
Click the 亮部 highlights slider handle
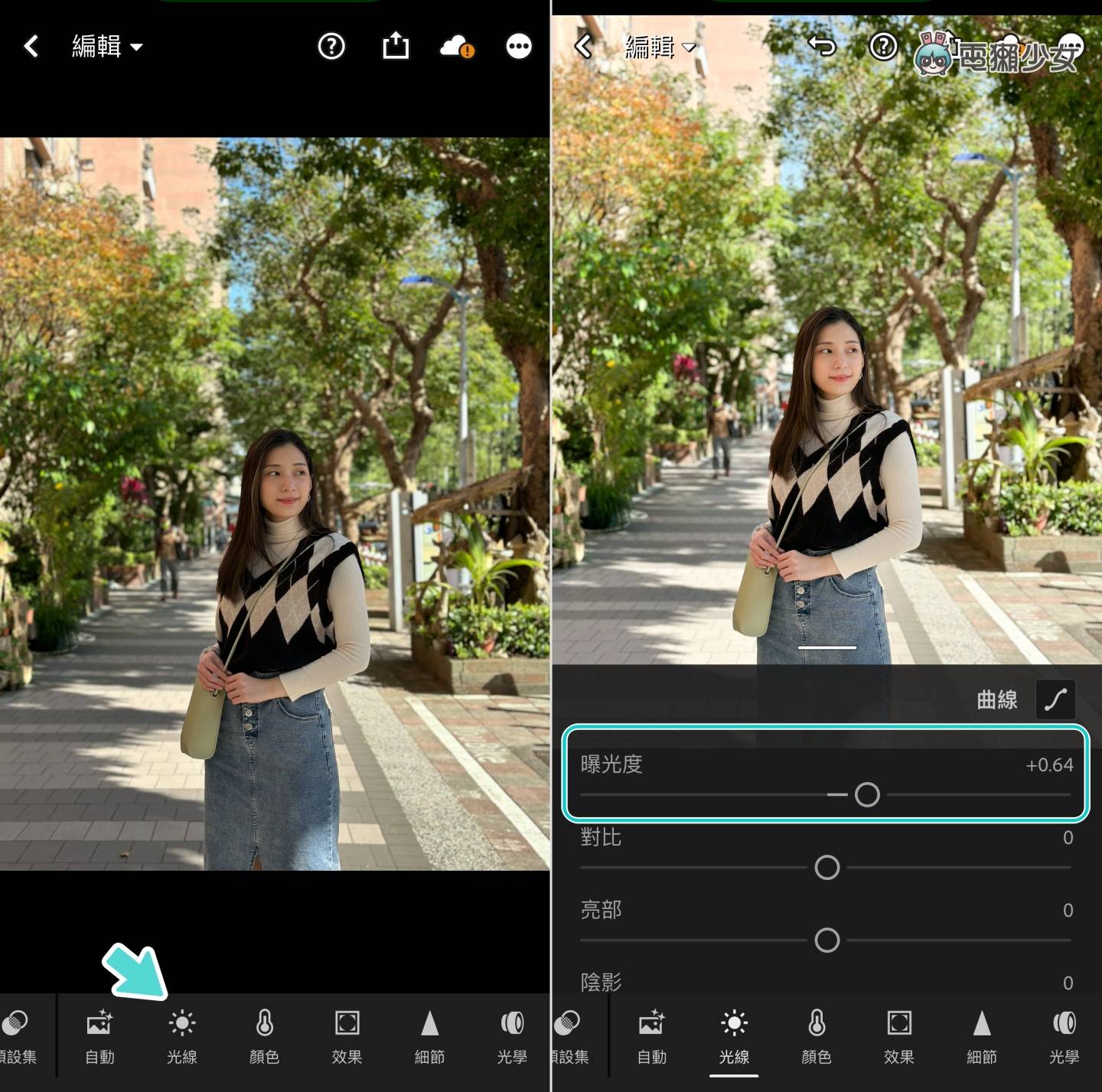827,940
